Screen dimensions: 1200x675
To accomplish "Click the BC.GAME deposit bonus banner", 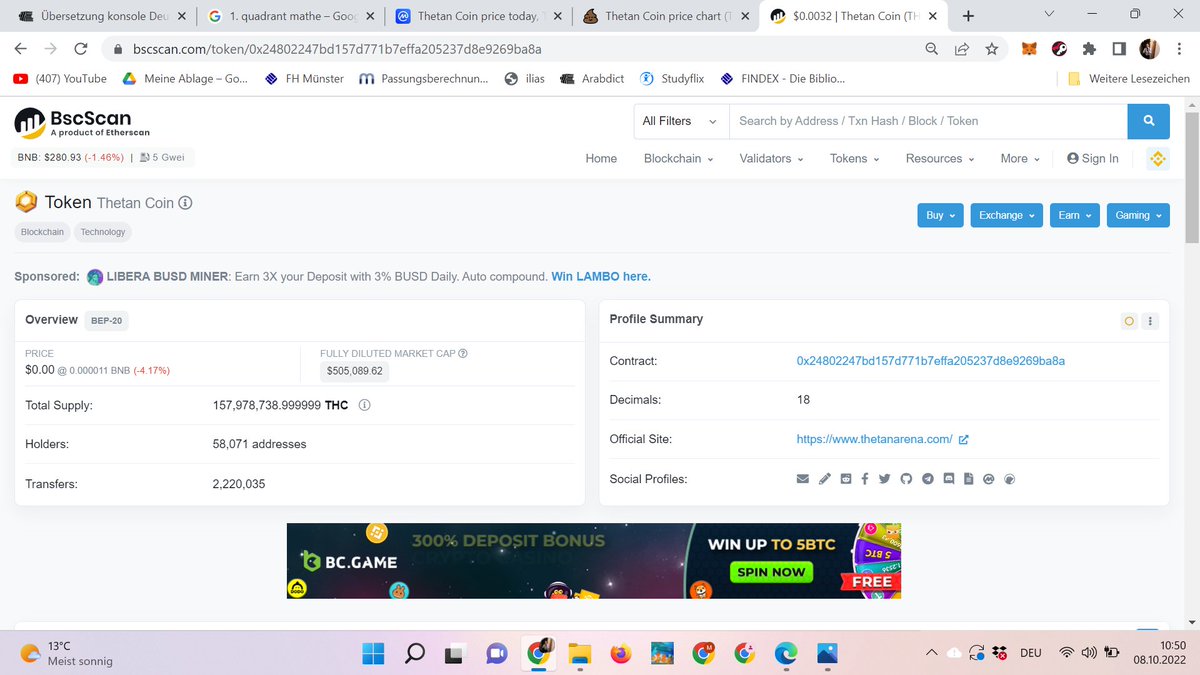I will pos(594,561).
